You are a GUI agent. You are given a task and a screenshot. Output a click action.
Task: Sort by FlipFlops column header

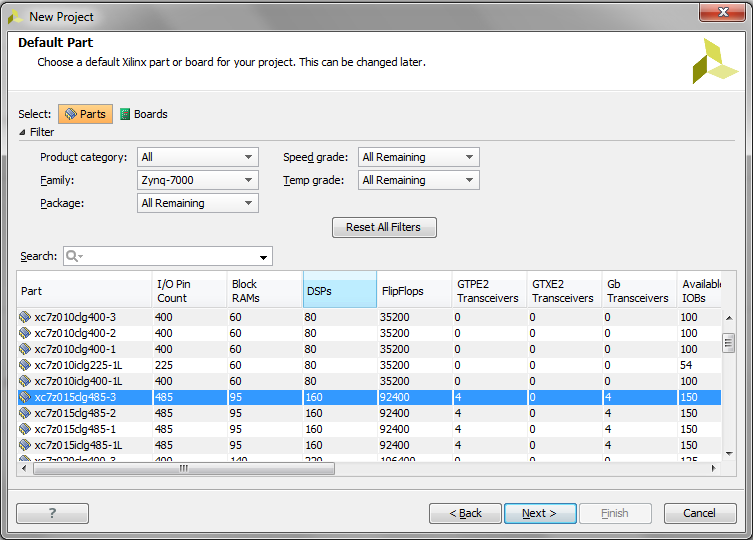click(x=414, y=291)
